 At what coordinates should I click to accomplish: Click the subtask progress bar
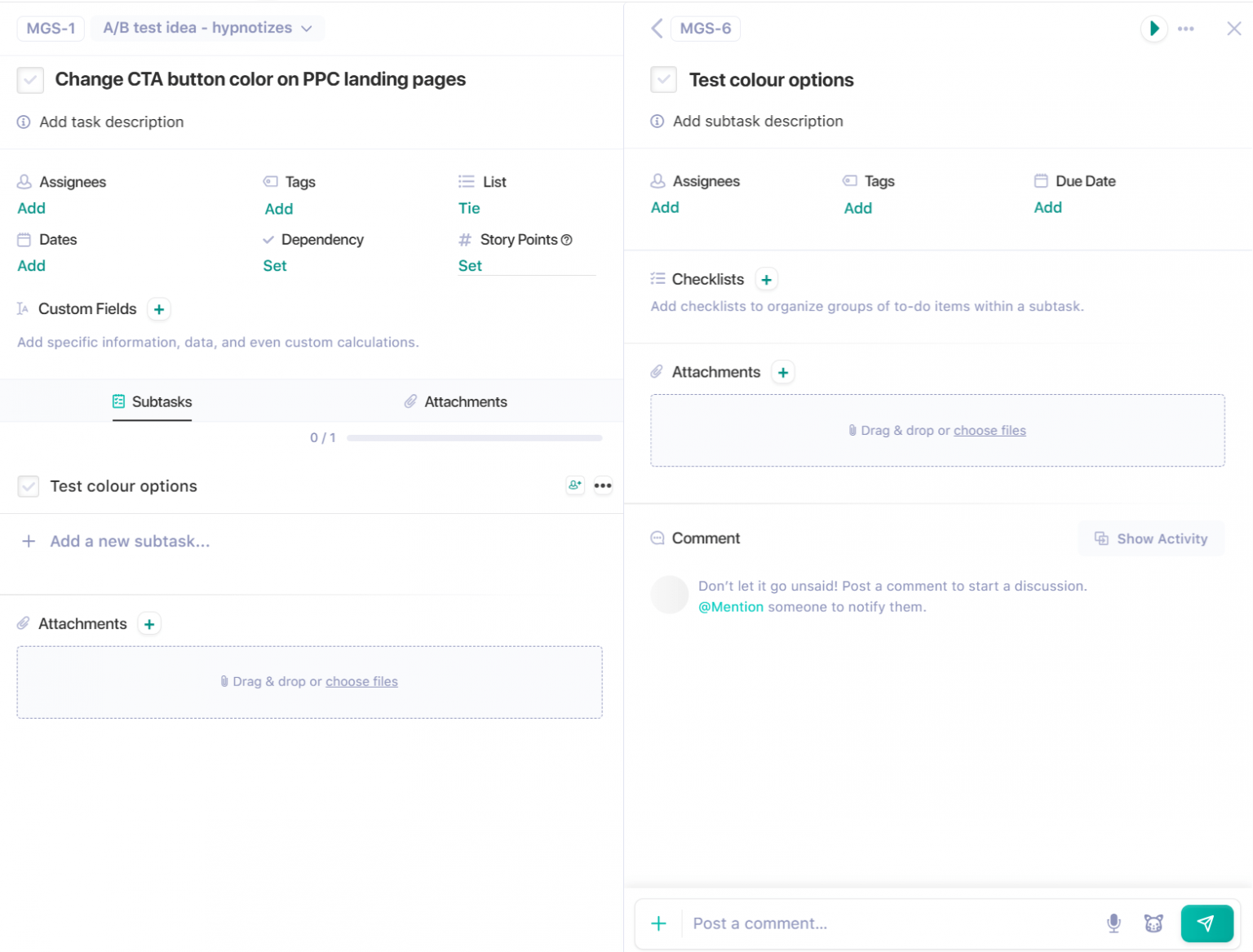click(x=474, y=438)
